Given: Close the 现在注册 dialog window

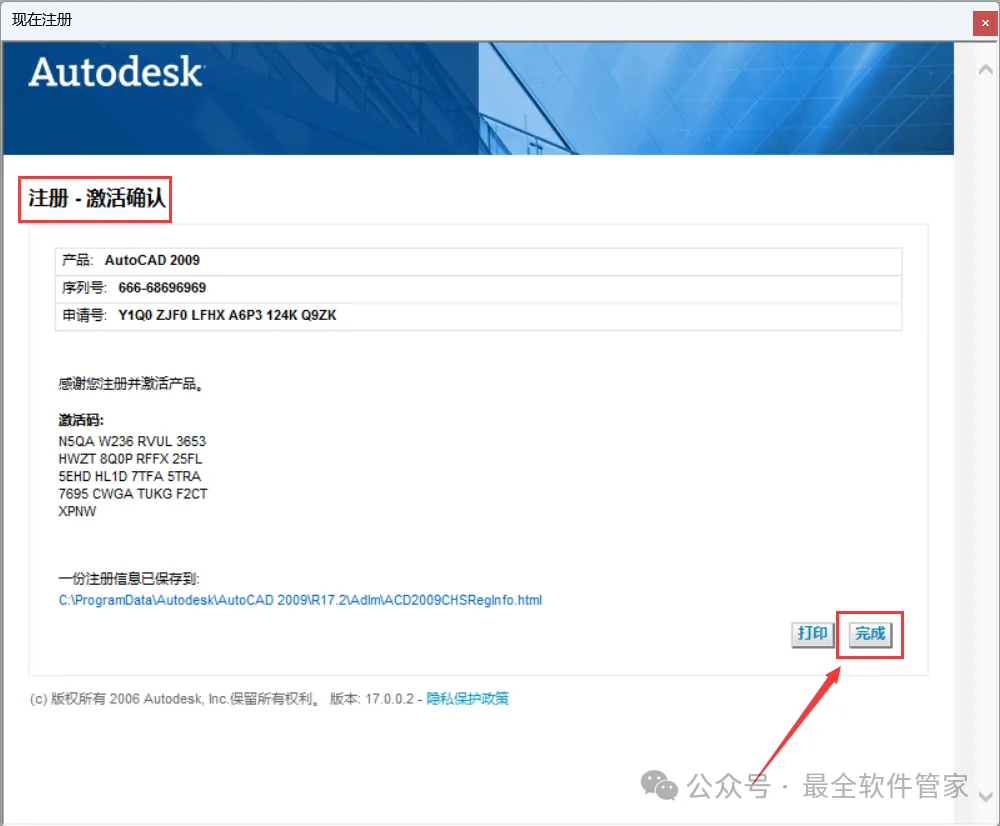Looking at the screenshot, I should 985,23.
